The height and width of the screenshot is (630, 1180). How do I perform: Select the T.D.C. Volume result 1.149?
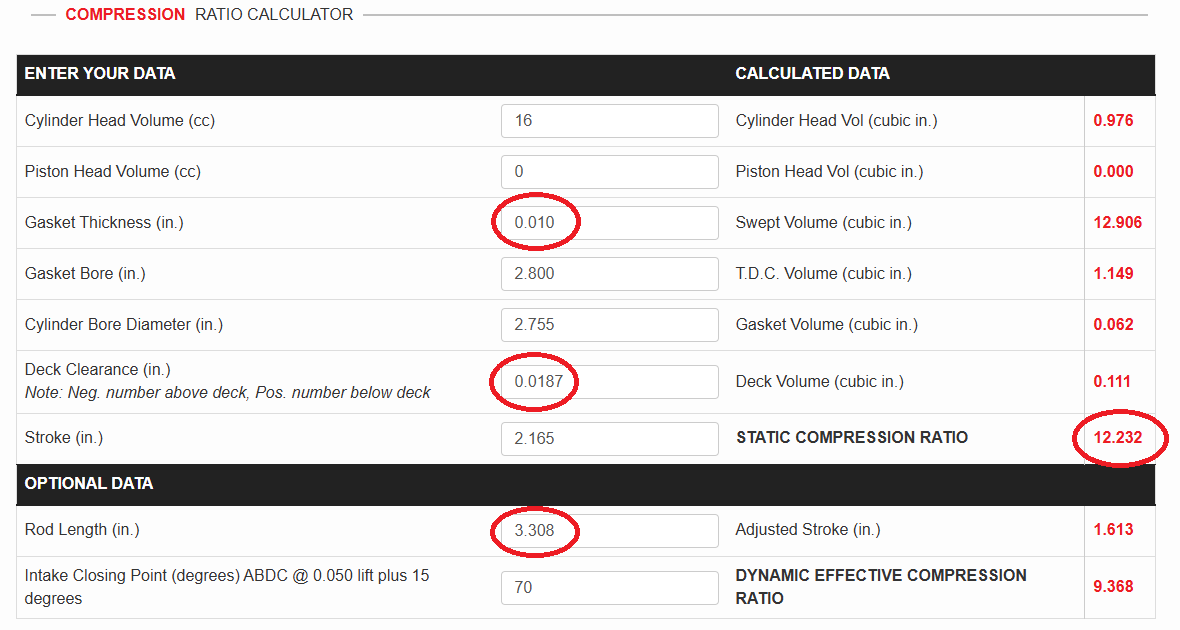click(1113, 274)
